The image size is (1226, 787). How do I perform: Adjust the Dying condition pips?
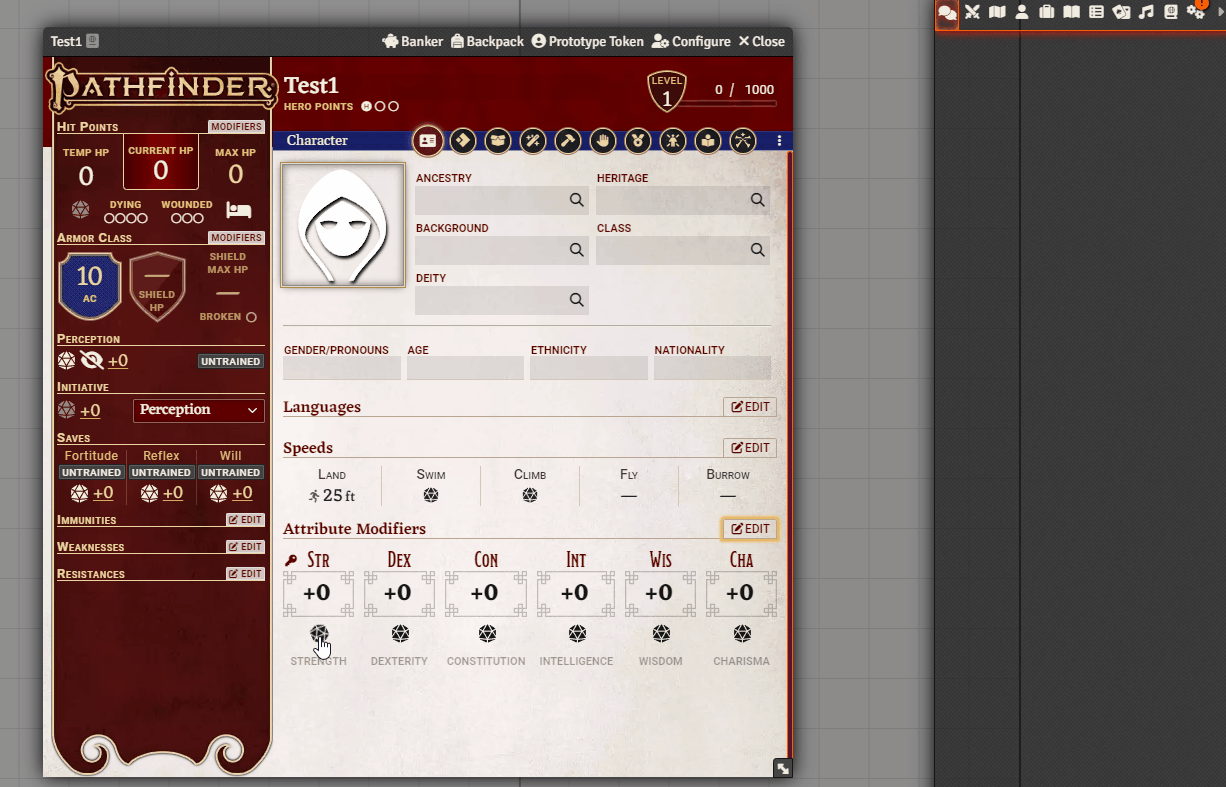(x=126, y=218)
